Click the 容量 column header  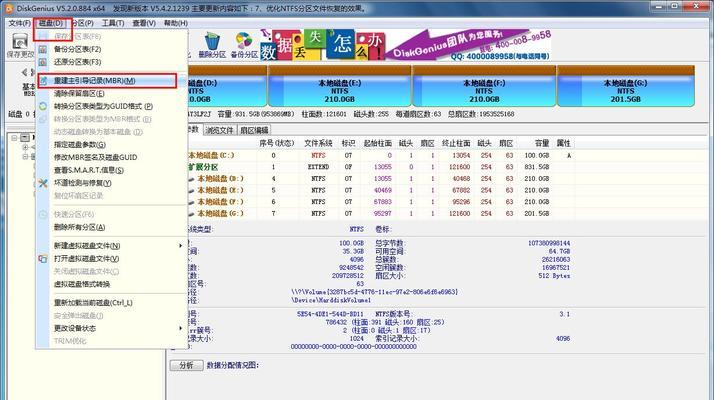click(x=542, y=143)
